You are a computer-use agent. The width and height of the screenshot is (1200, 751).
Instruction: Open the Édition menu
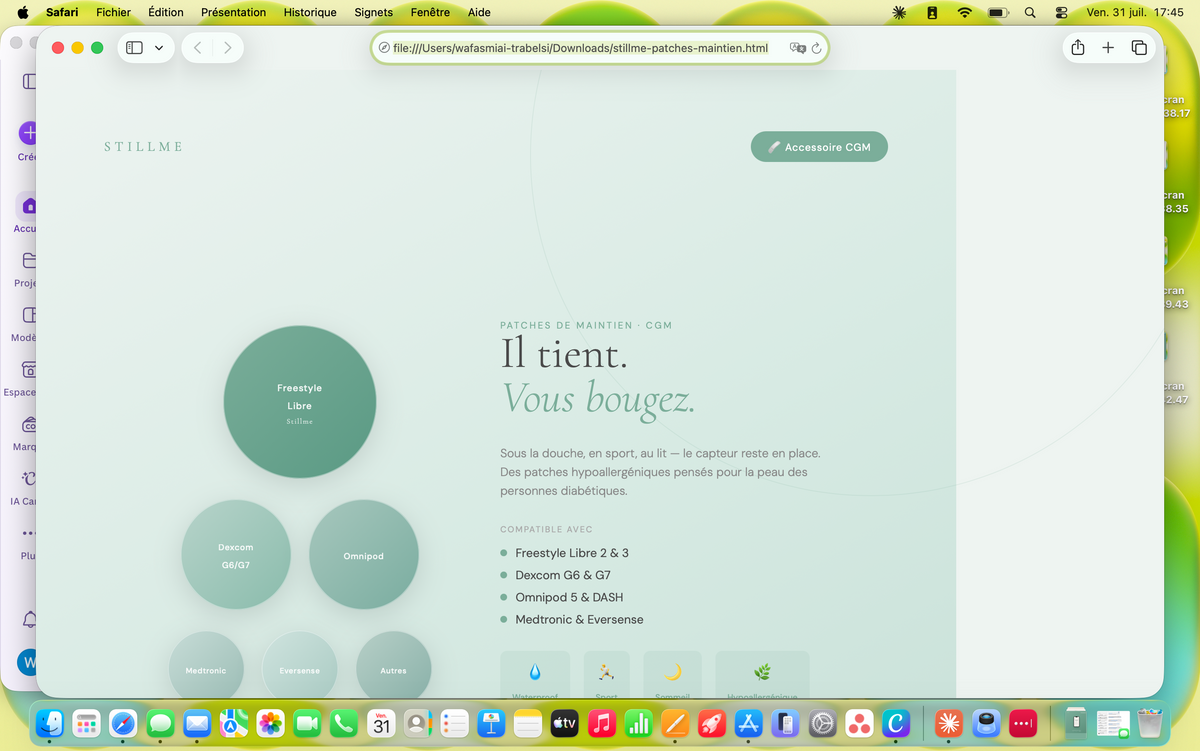[166, 13]
